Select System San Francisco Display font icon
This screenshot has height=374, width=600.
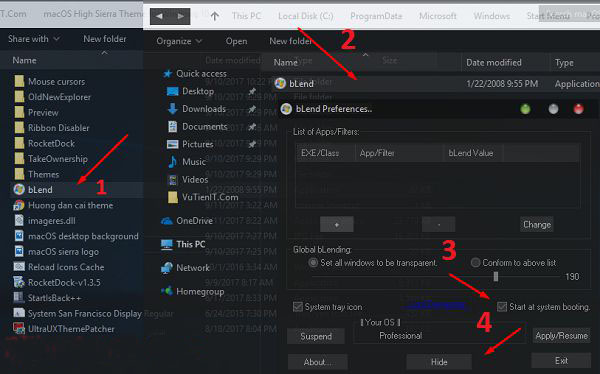(x=19, y=313)
